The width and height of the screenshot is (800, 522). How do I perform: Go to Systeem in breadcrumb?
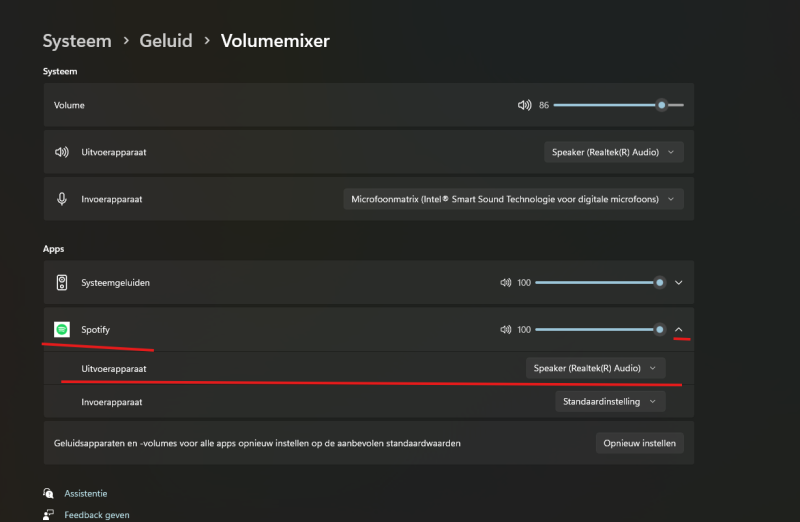(76, 41)
